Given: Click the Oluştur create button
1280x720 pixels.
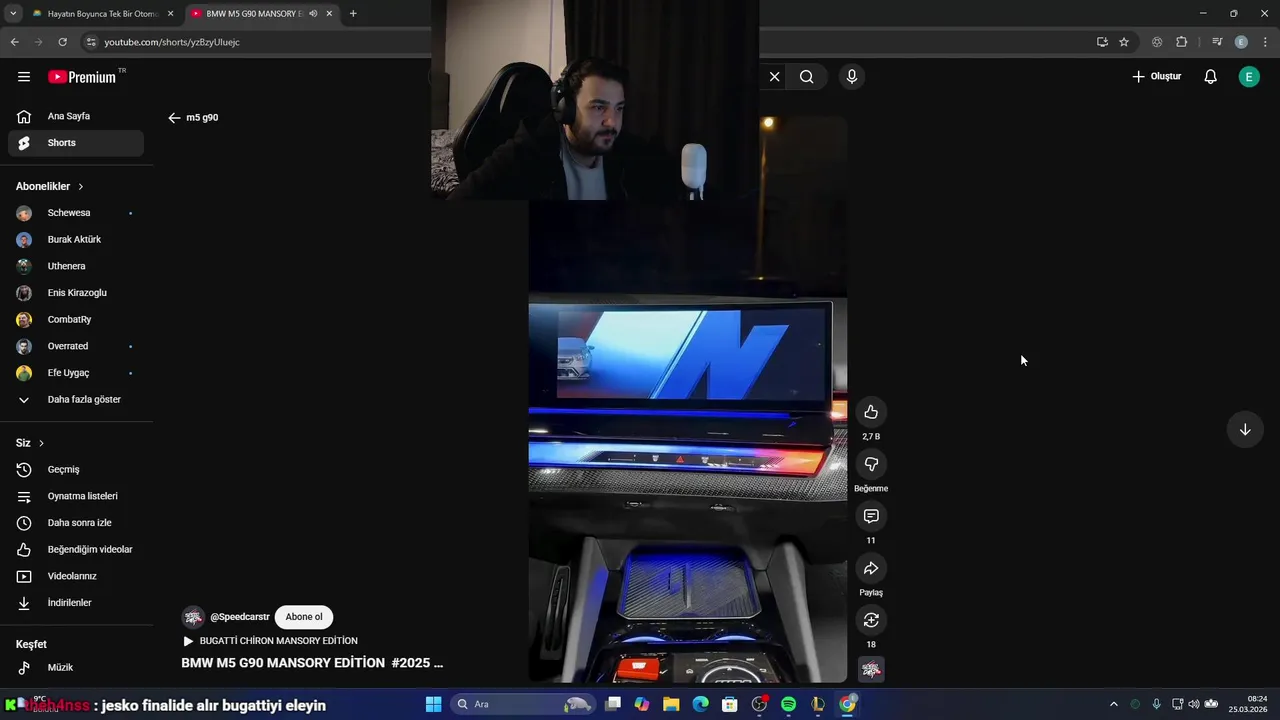Looking at the screenshot, I should (1157, 77).
